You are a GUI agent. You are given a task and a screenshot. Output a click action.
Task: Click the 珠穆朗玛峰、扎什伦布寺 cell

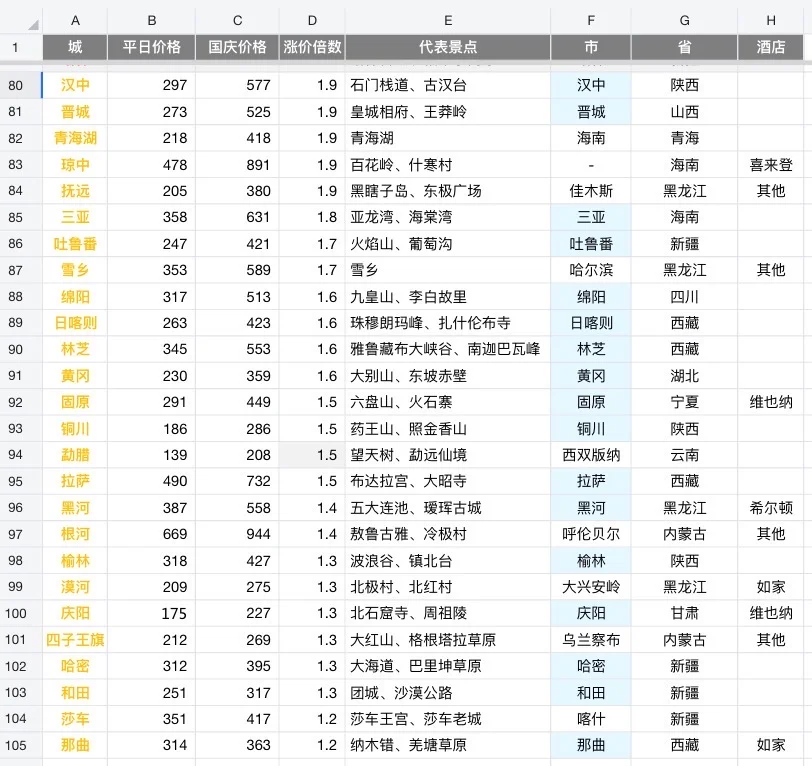[x=448, y=323]
